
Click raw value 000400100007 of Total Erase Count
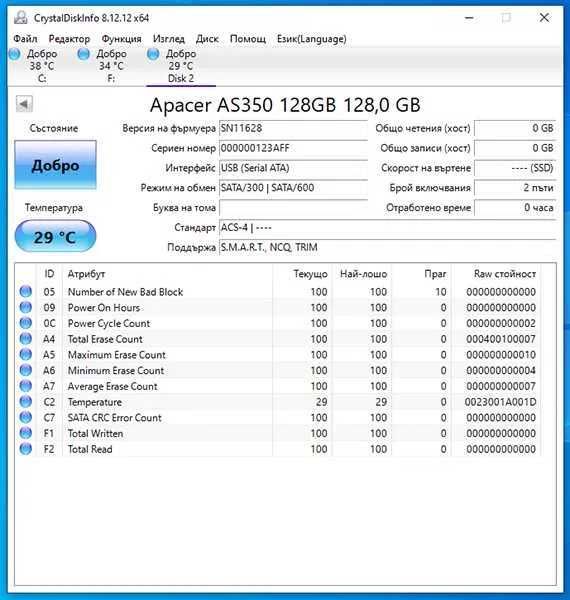[x=501, y=339]
